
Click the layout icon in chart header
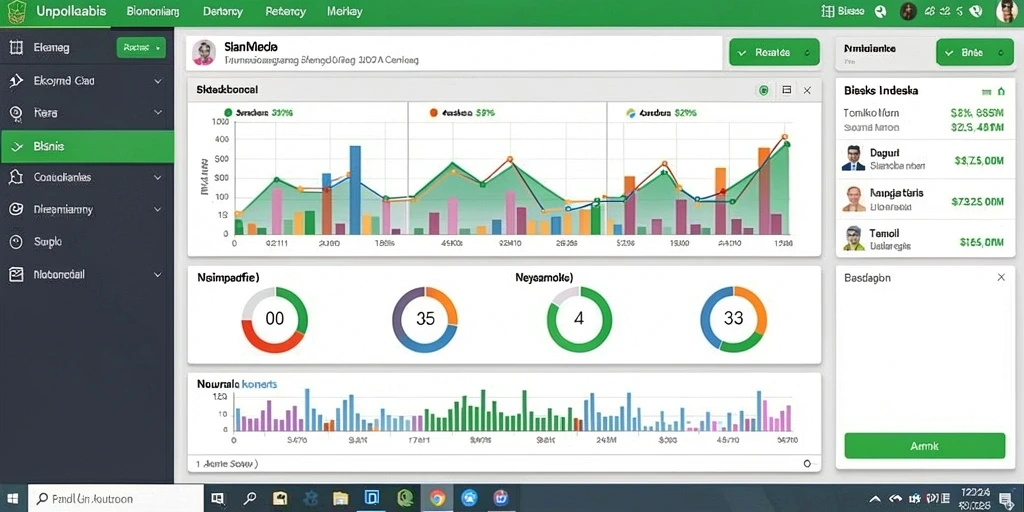pos(786,90)
